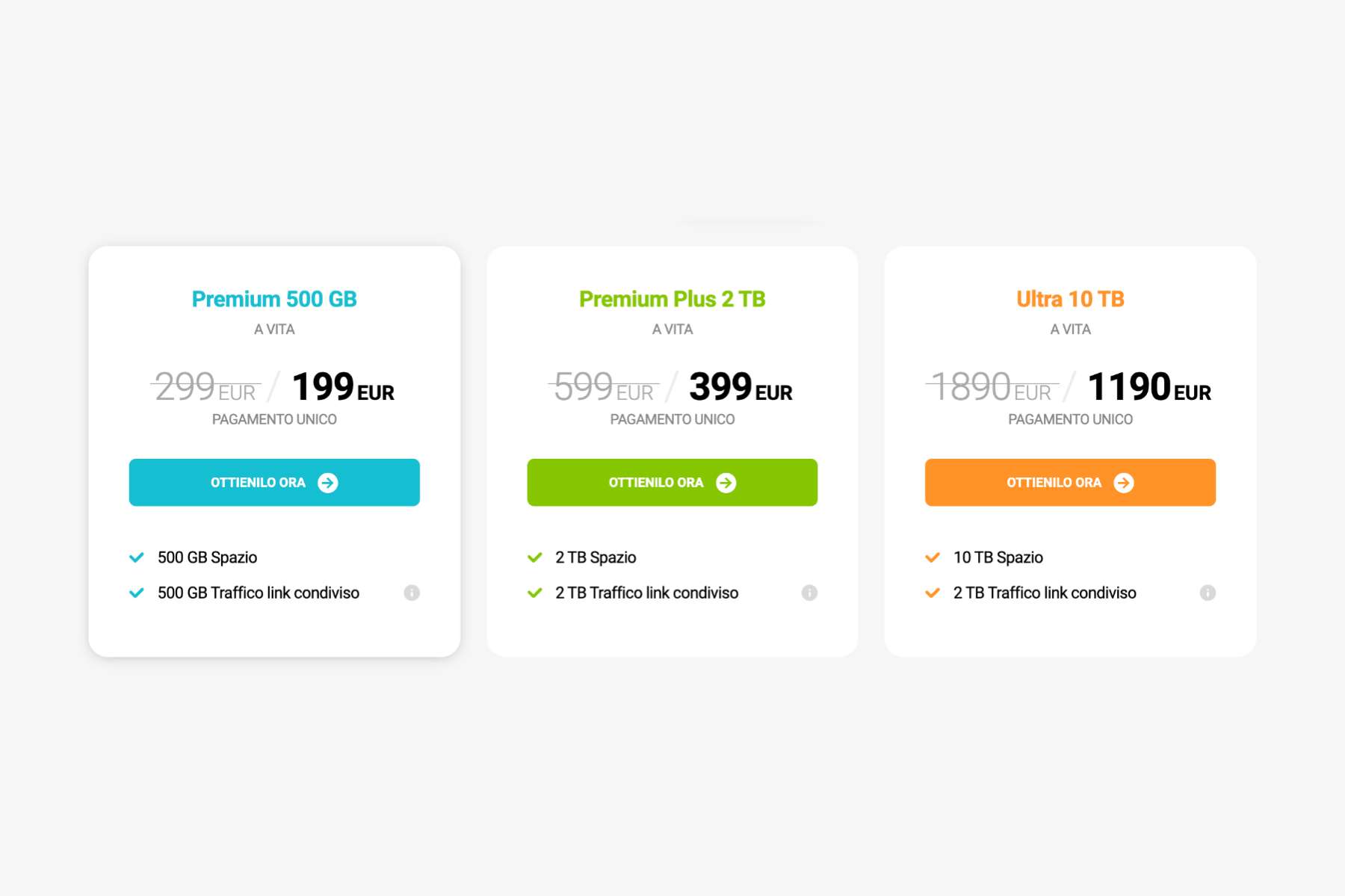Click the 399 EUR discounted price
The width and height of the screenshot is (1345, 896).
[x=740, y=387]
